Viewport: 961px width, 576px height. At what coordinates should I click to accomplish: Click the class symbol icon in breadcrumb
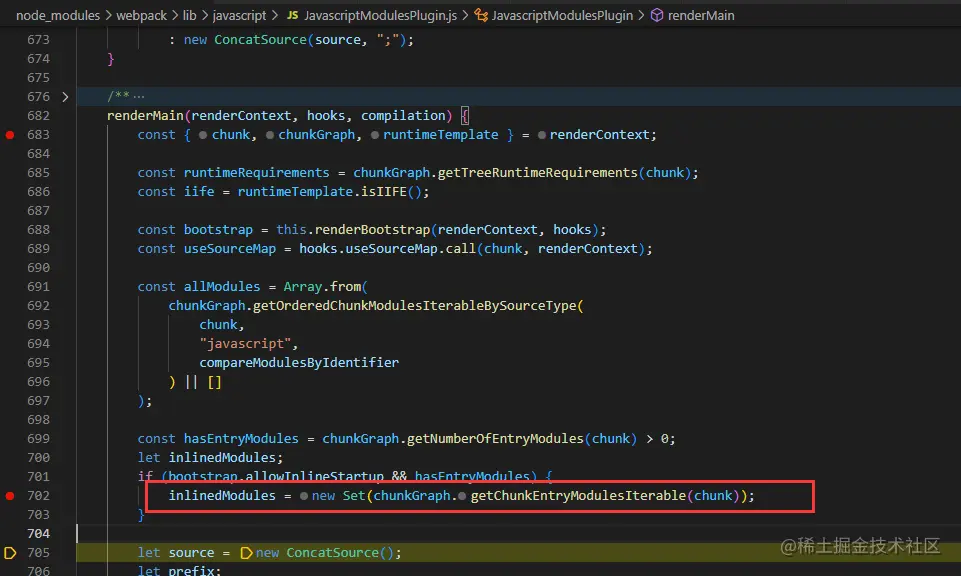(481, 15)
